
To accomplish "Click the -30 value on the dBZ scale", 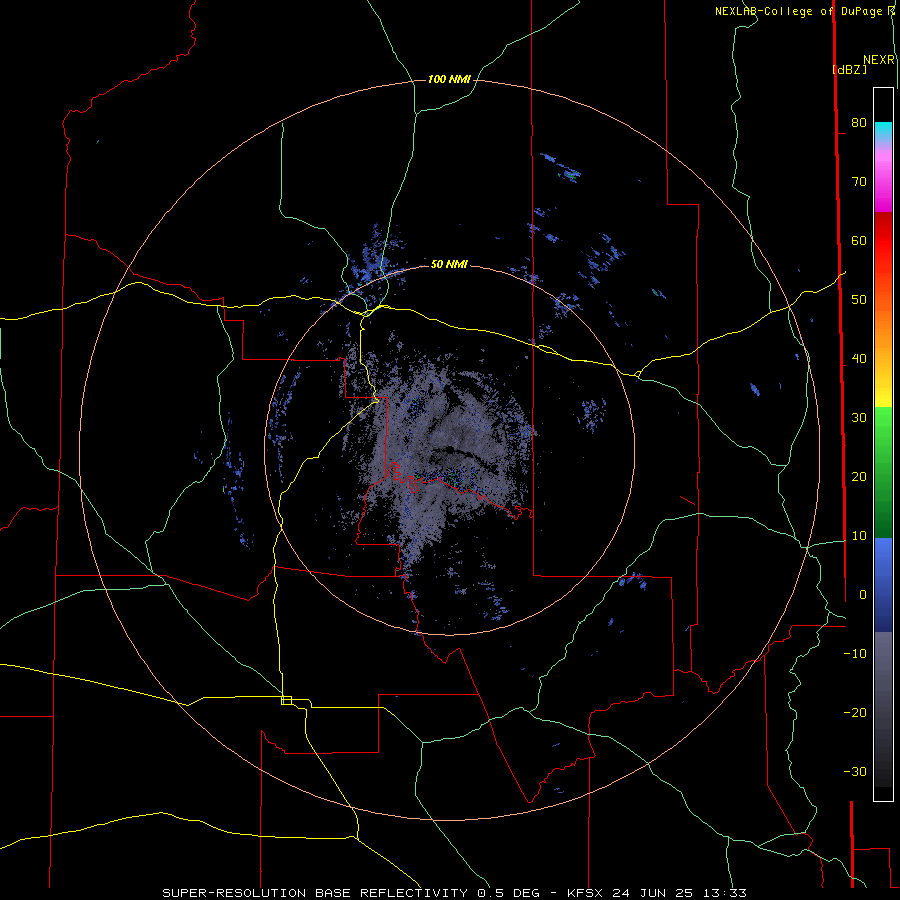I will point(855,772).
